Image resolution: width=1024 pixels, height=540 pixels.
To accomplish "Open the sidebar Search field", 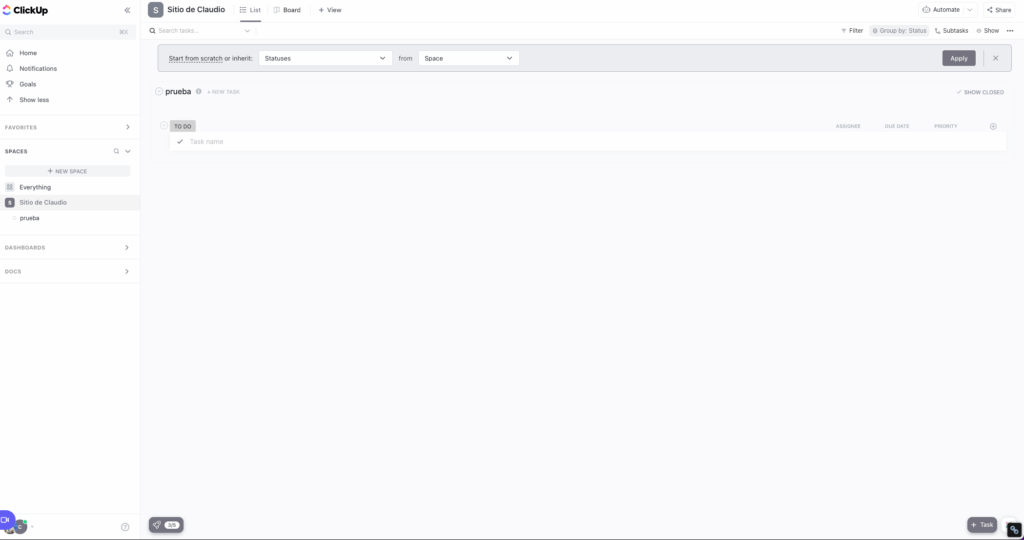I will [68, 32].
